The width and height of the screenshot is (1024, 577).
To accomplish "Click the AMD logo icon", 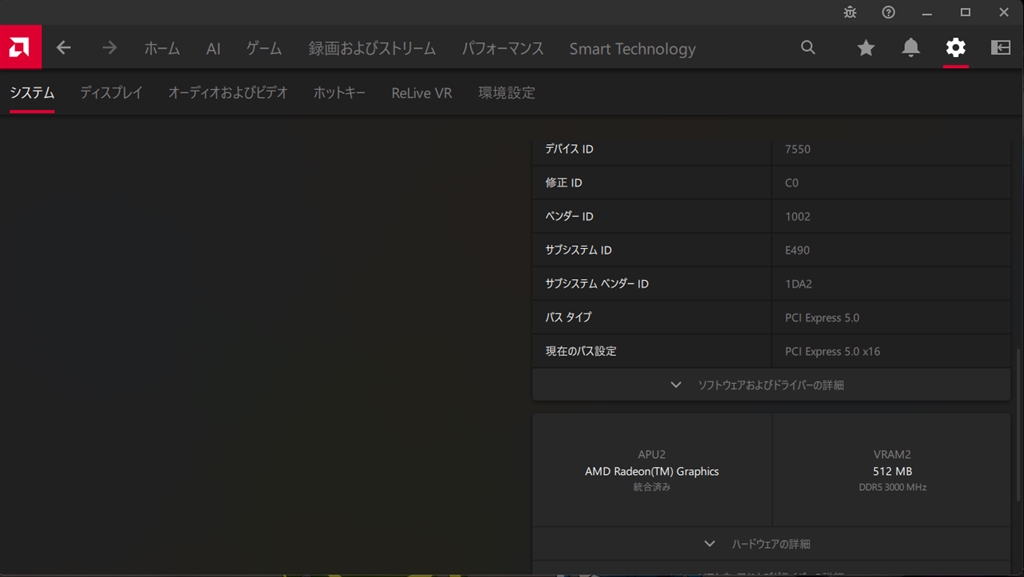I will (x=20, y=47).
